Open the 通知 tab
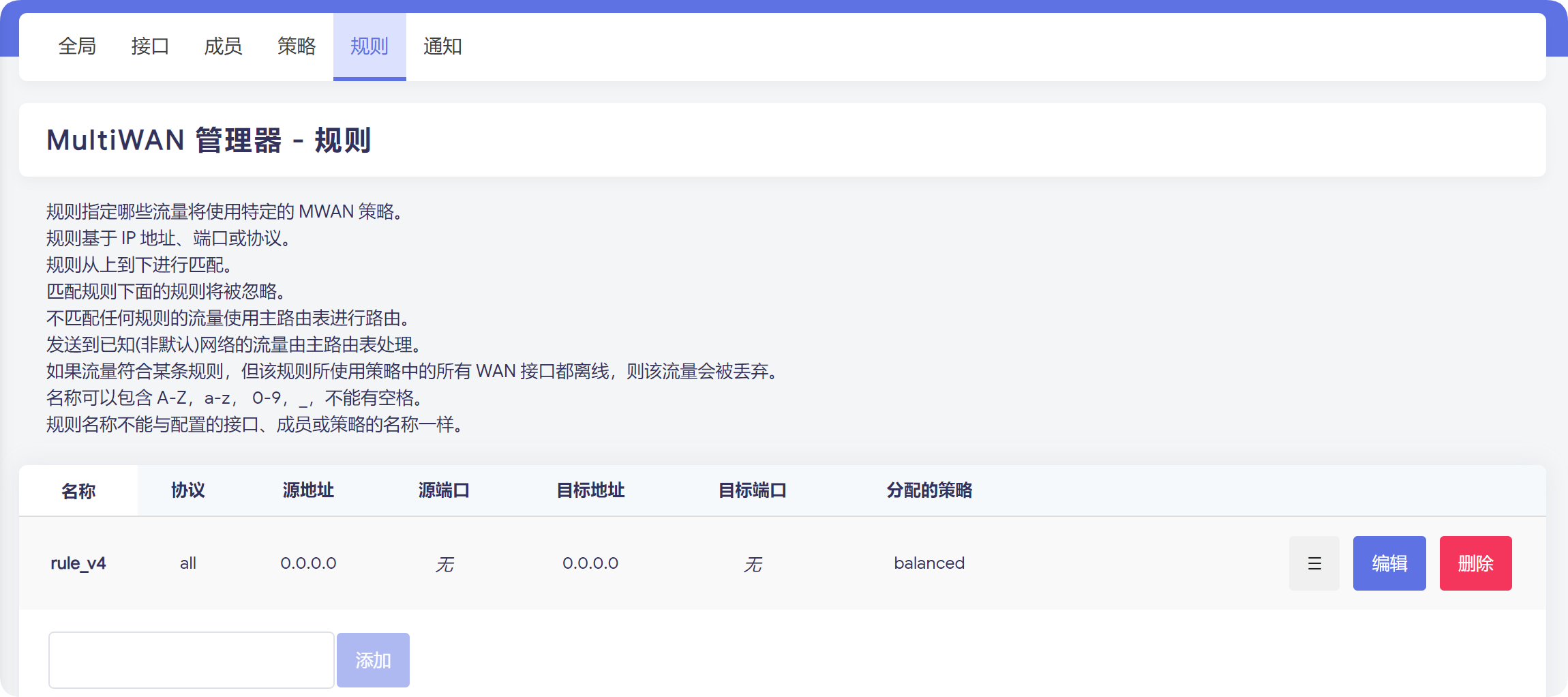 click(x=442, y=46)
